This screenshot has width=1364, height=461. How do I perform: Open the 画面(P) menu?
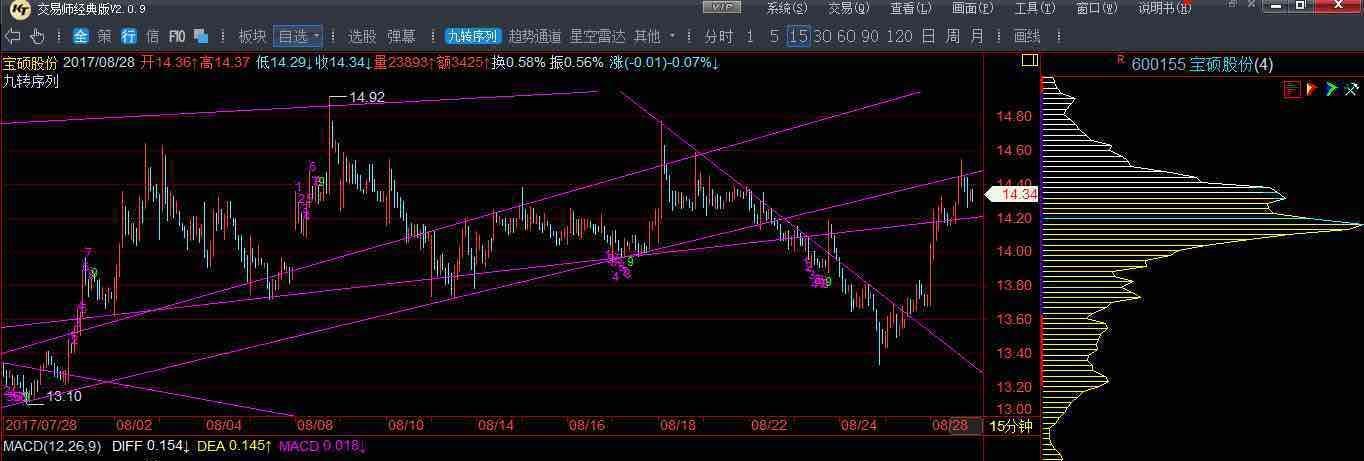972,8
